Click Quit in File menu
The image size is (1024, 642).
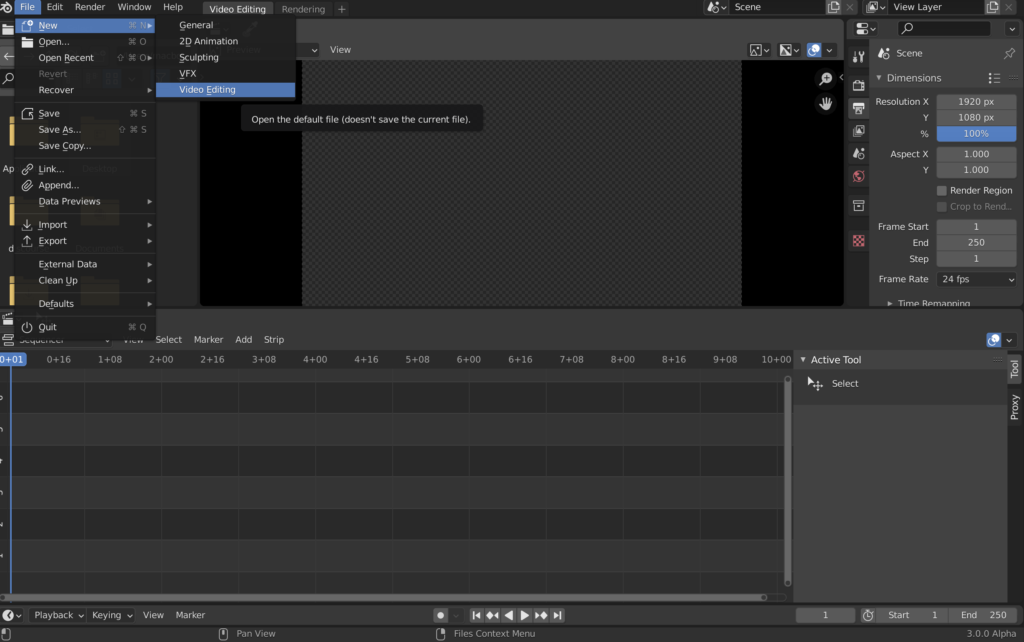point(85,327)
